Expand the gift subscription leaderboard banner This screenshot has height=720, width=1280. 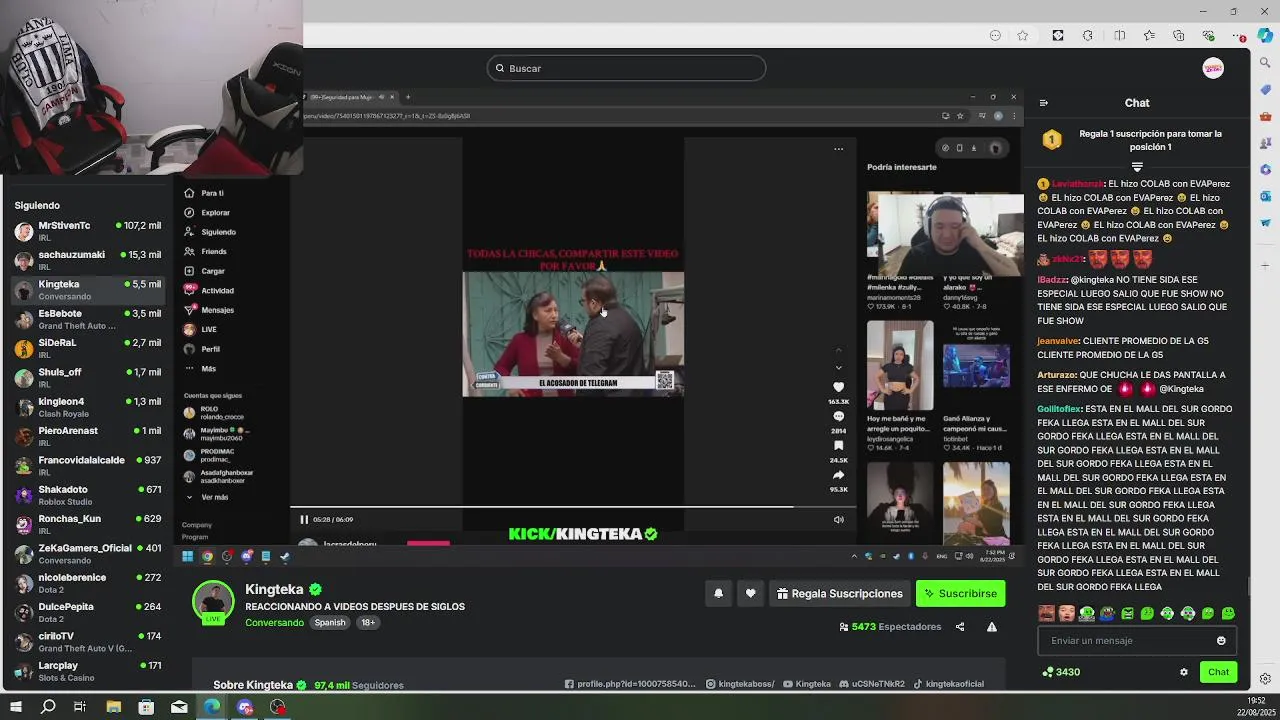[1137, 167]
